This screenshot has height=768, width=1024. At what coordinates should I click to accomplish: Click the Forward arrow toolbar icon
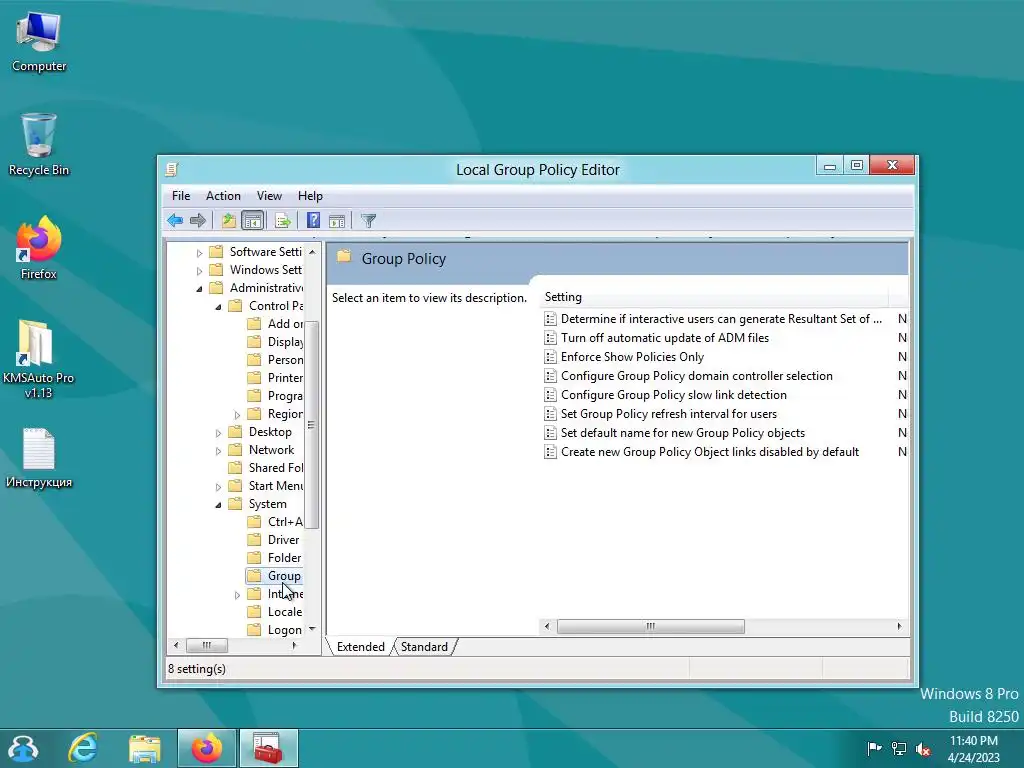(198, 221)
